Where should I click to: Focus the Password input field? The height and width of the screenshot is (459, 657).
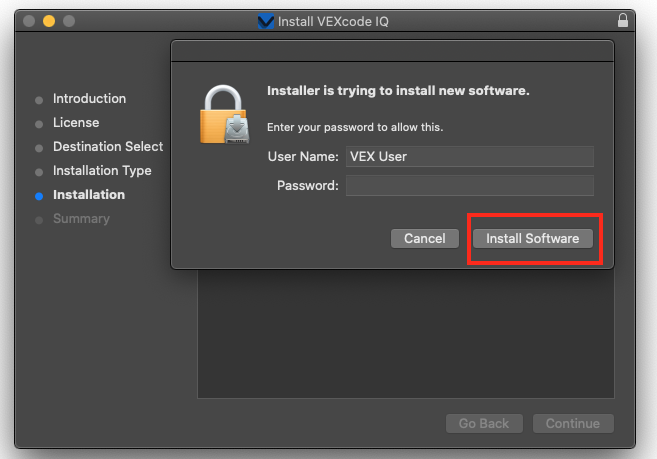coord(470,186)
